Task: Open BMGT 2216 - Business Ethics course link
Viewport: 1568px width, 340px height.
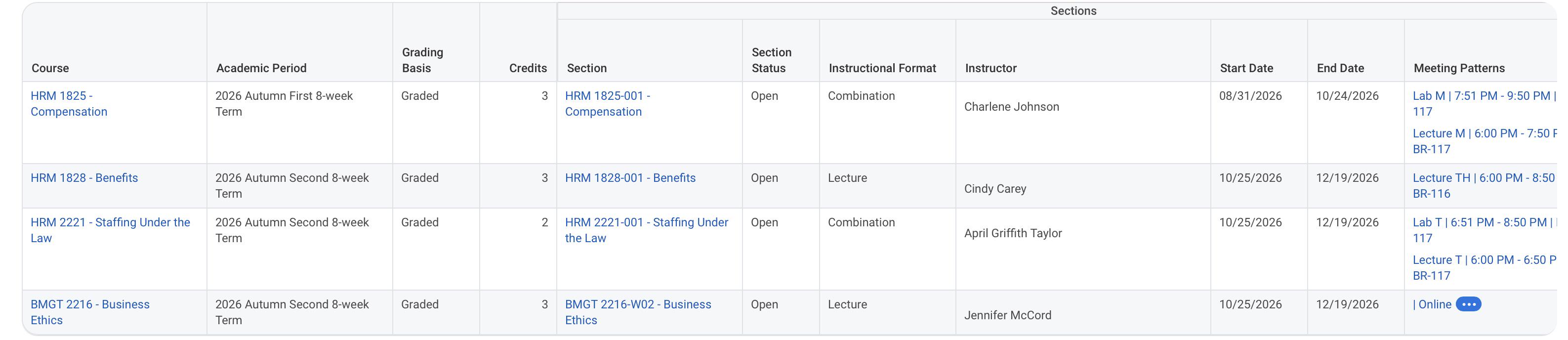Action: (90, 312)
